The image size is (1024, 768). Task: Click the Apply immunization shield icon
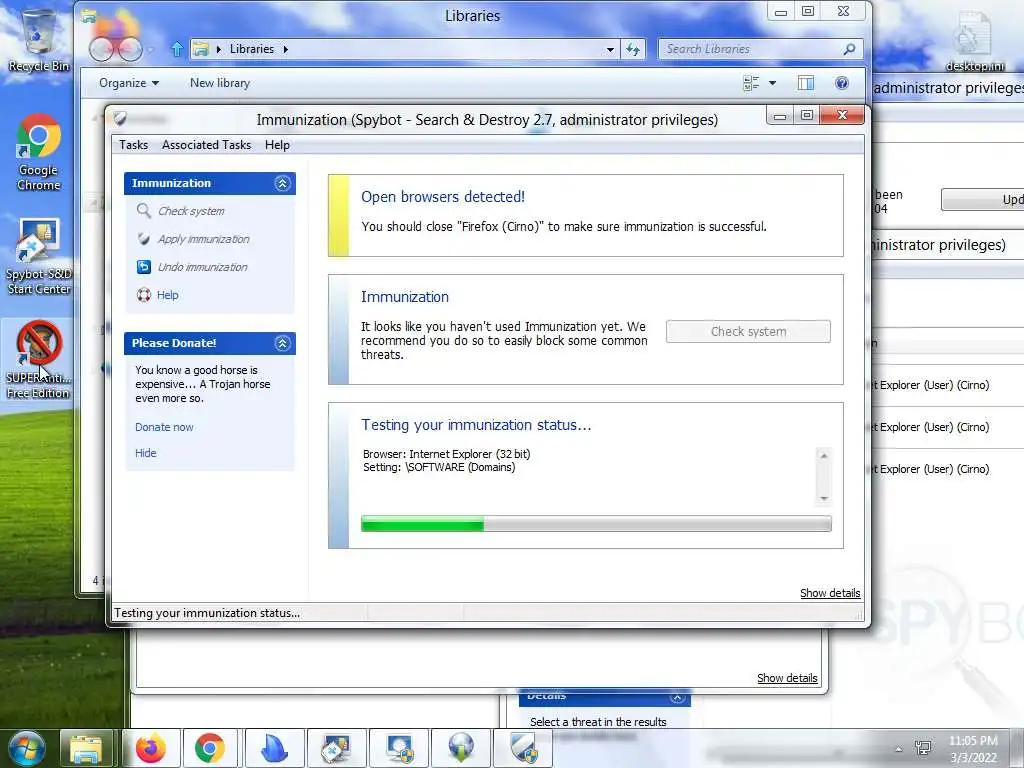pos(144,238)
